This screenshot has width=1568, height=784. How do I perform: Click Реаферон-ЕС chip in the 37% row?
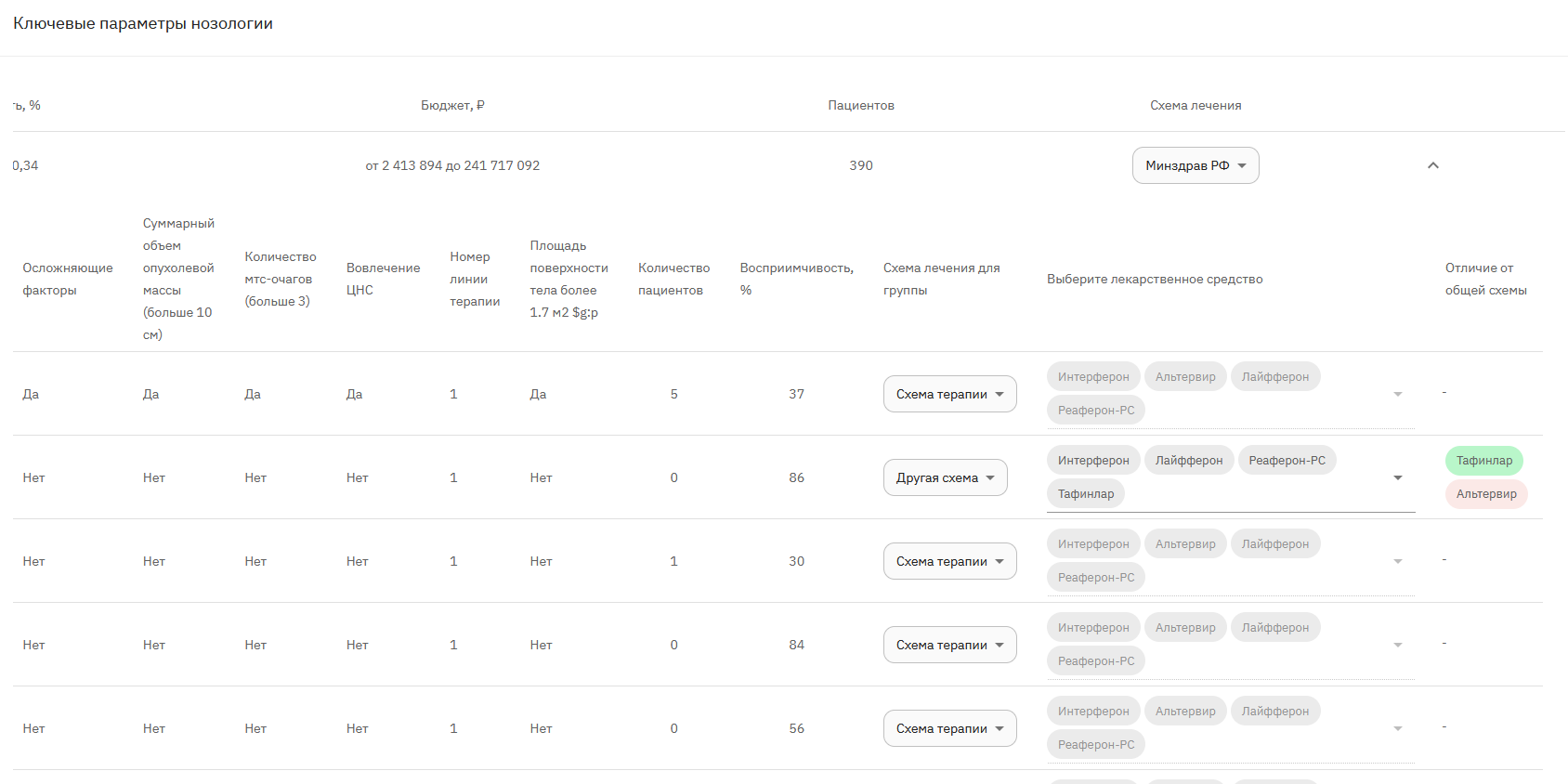[1096, 410]
